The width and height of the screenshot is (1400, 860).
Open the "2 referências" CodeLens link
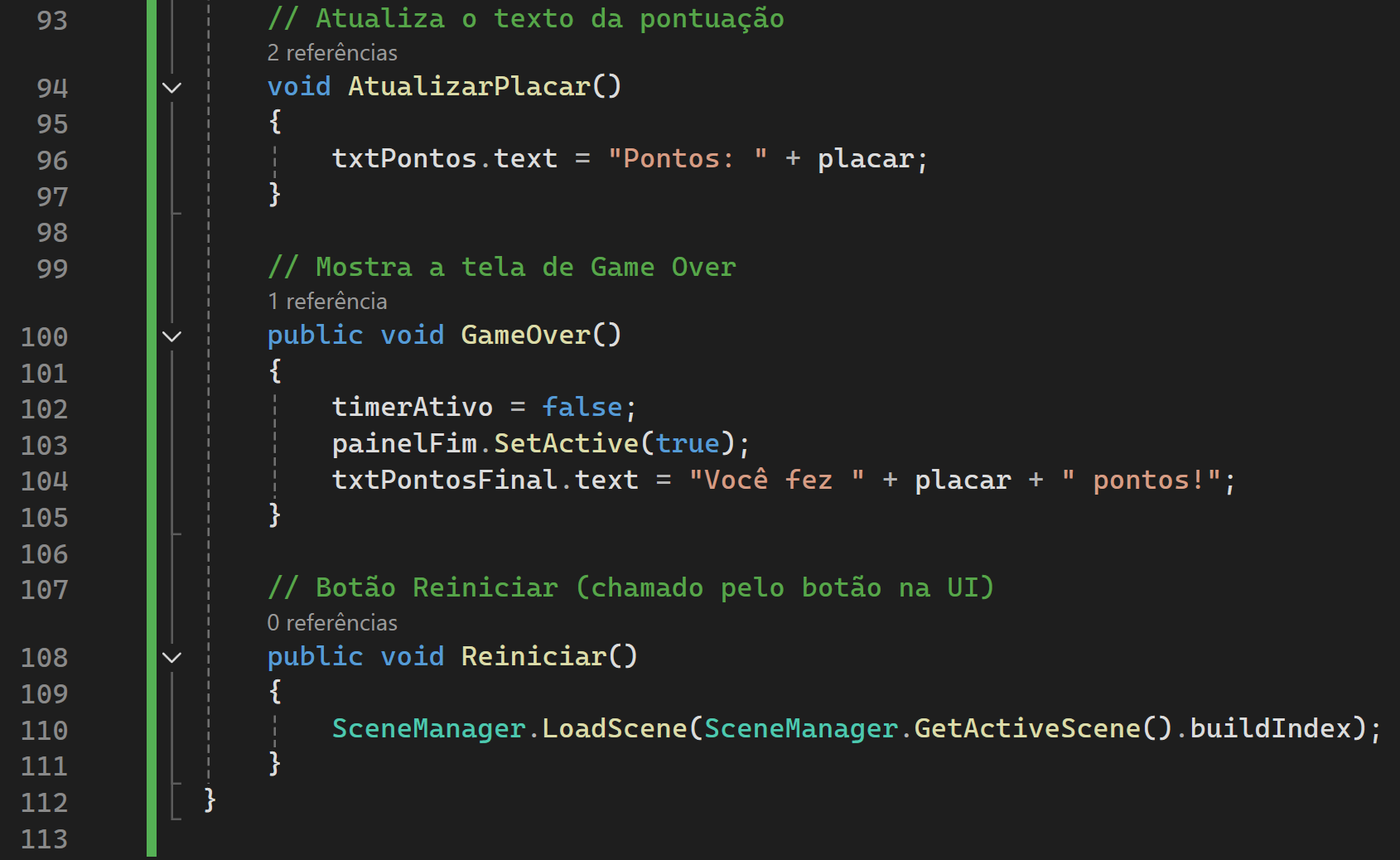coord(331,53)
